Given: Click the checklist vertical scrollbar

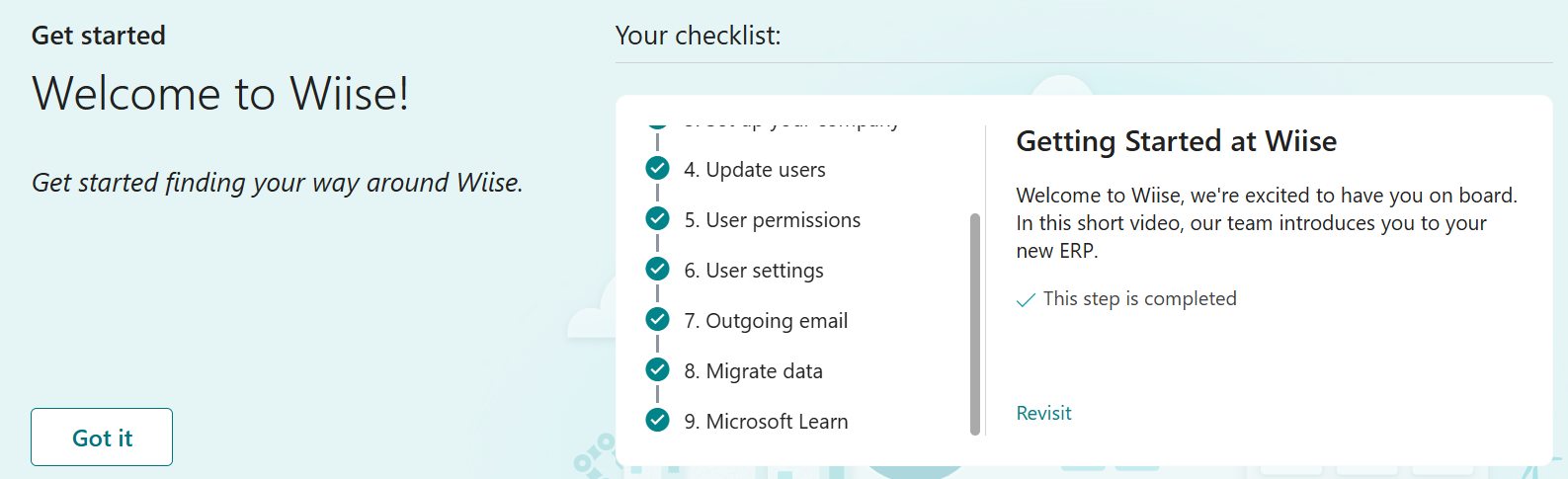Looking at the screenshot, I should click(x=975, y=324).
